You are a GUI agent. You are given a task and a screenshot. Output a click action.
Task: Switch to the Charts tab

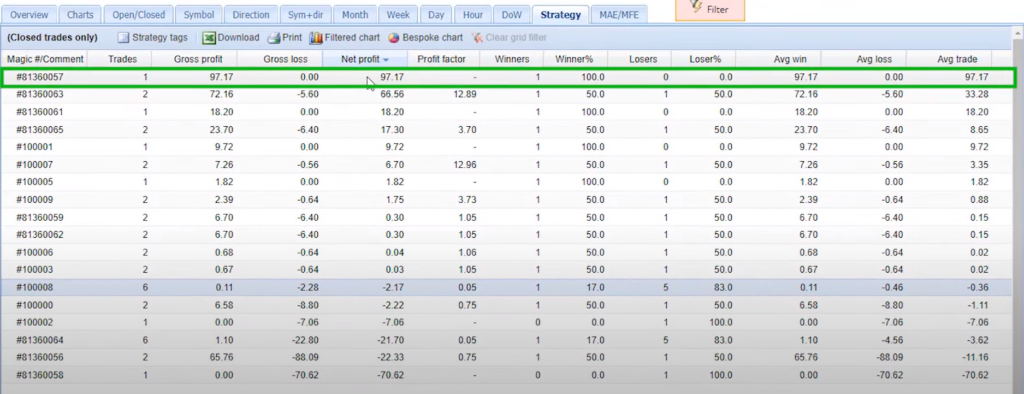[x=80, y=14]
